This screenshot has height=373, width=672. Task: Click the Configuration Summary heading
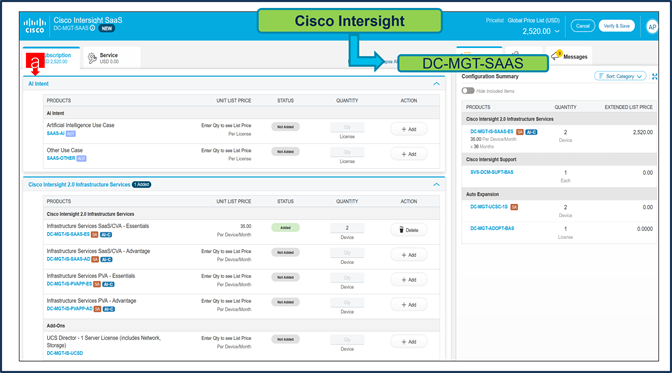click(490, 77)
